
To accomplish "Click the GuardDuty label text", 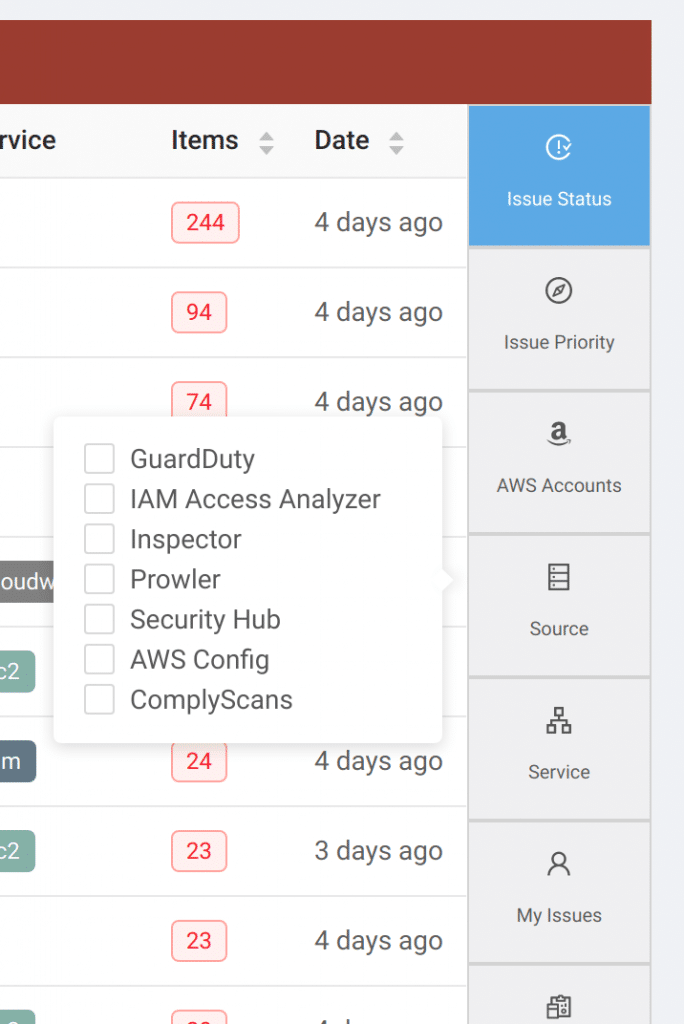I will [193, 459].
